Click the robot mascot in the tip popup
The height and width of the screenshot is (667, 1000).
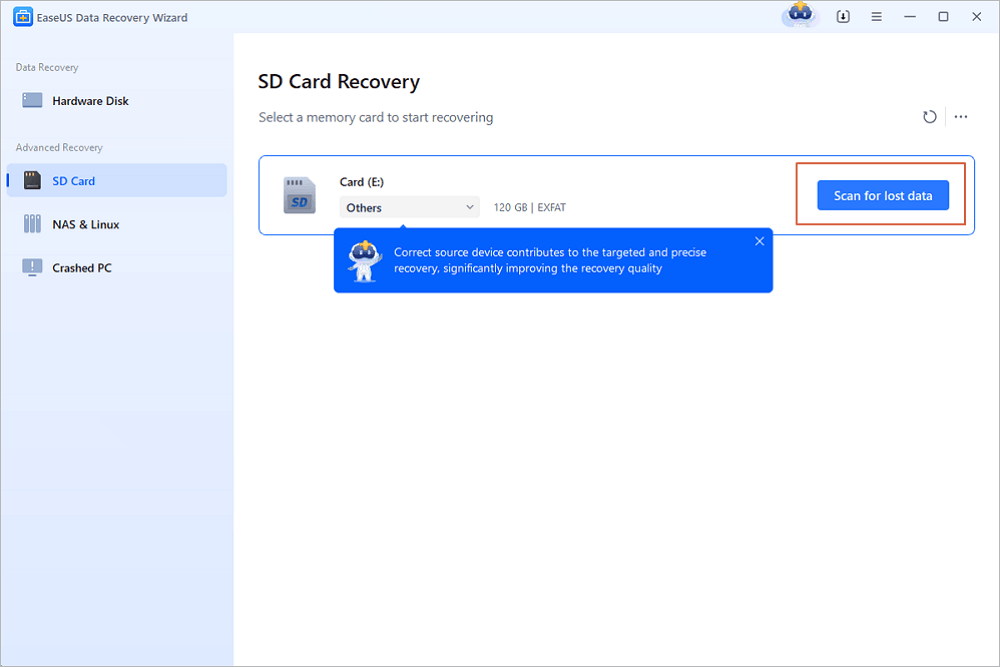click(x=364, y=260)
